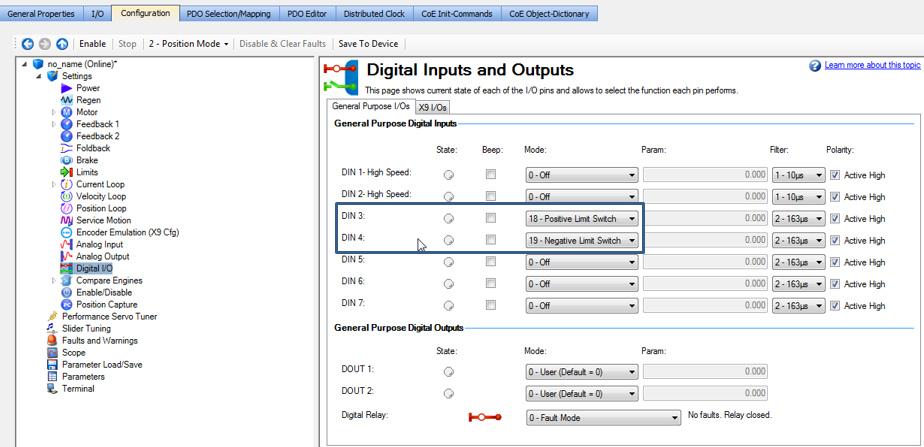Click the Limits tree icon
Screen dimensions: 924x447
[66, 172]
